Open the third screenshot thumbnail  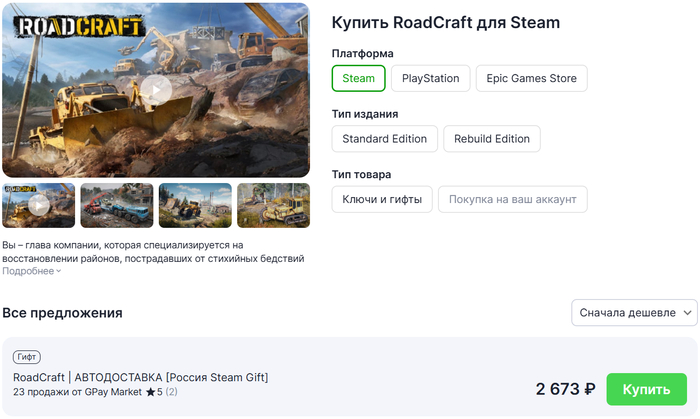pos(195,205)
